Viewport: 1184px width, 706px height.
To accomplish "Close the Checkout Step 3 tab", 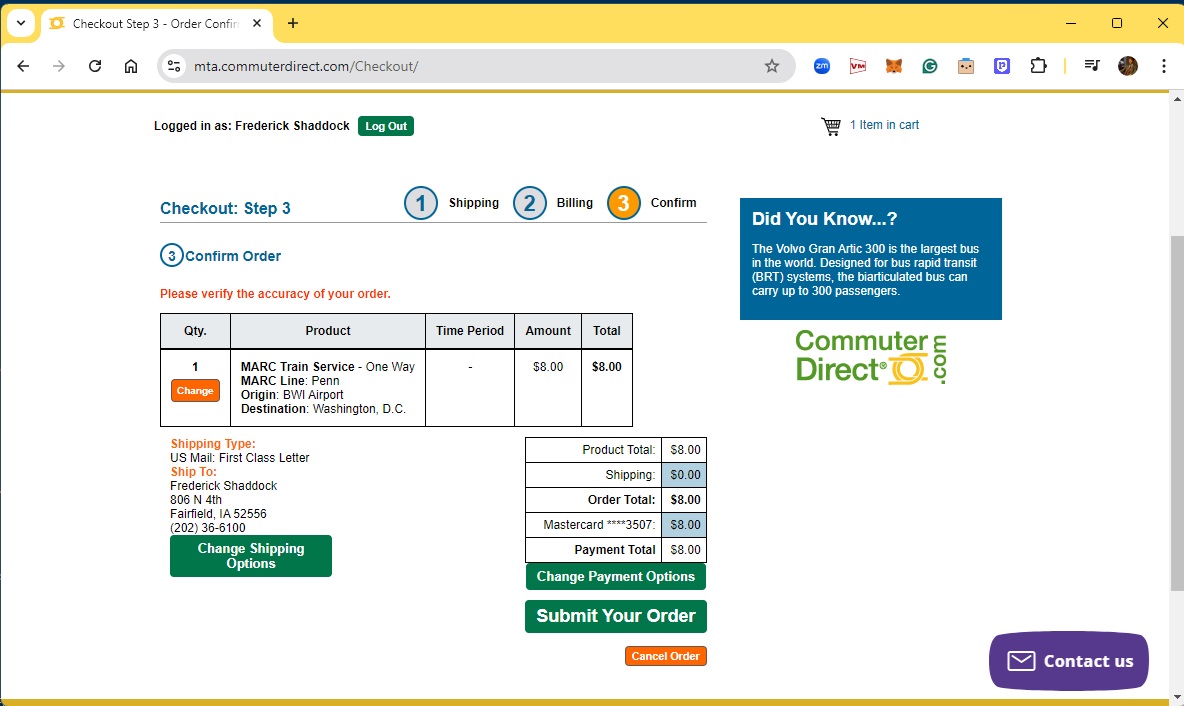I will (257, 23).
